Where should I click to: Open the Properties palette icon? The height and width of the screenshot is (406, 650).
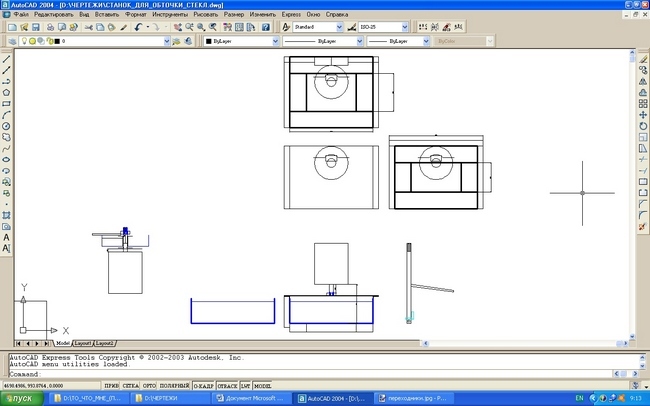coord(227,27)
